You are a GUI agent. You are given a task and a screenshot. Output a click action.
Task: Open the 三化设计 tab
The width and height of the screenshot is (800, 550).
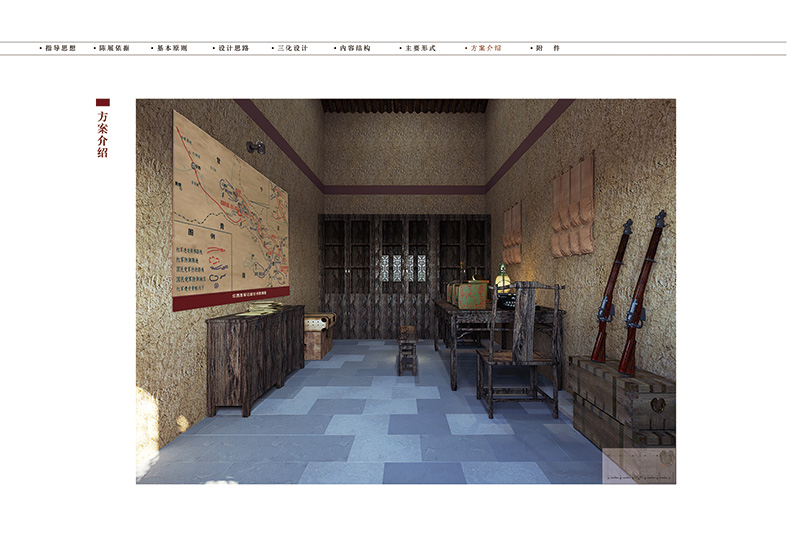coord(292,48)
